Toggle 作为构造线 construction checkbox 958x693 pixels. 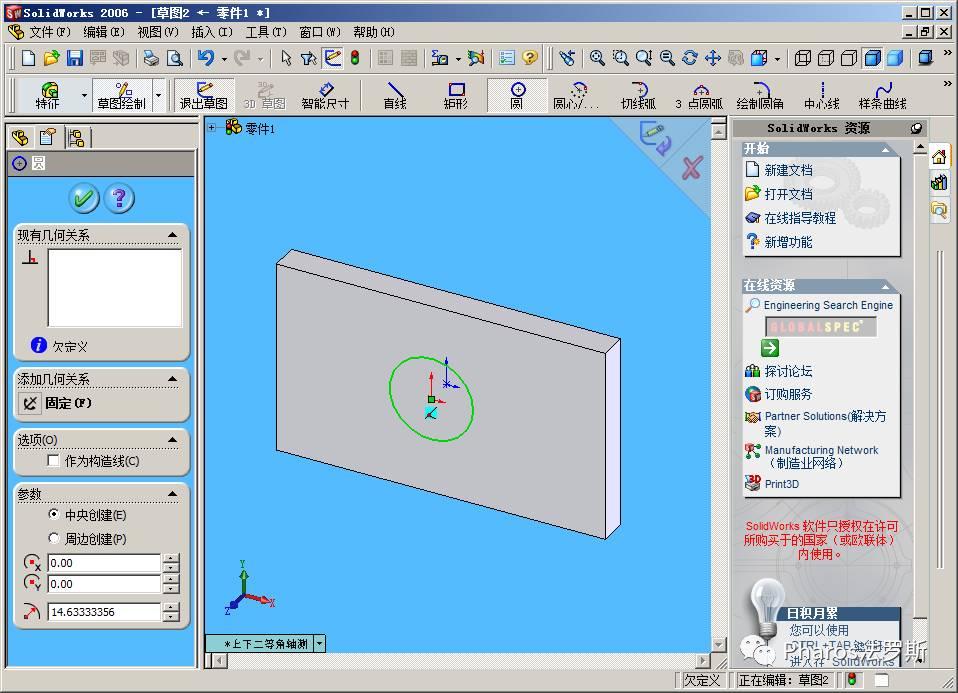pyautogui.click(x=54, y=461)
